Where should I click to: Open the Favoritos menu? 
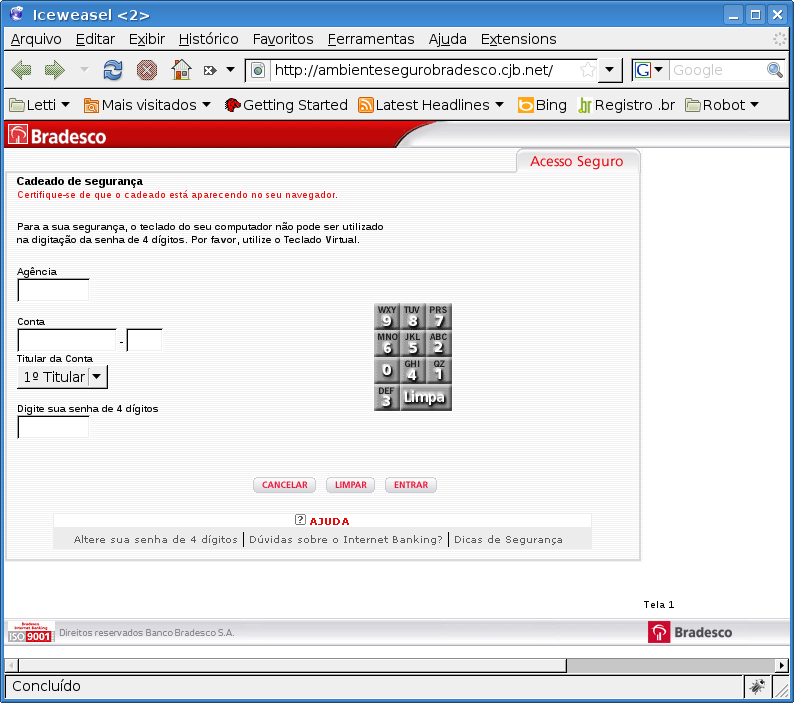283,39
